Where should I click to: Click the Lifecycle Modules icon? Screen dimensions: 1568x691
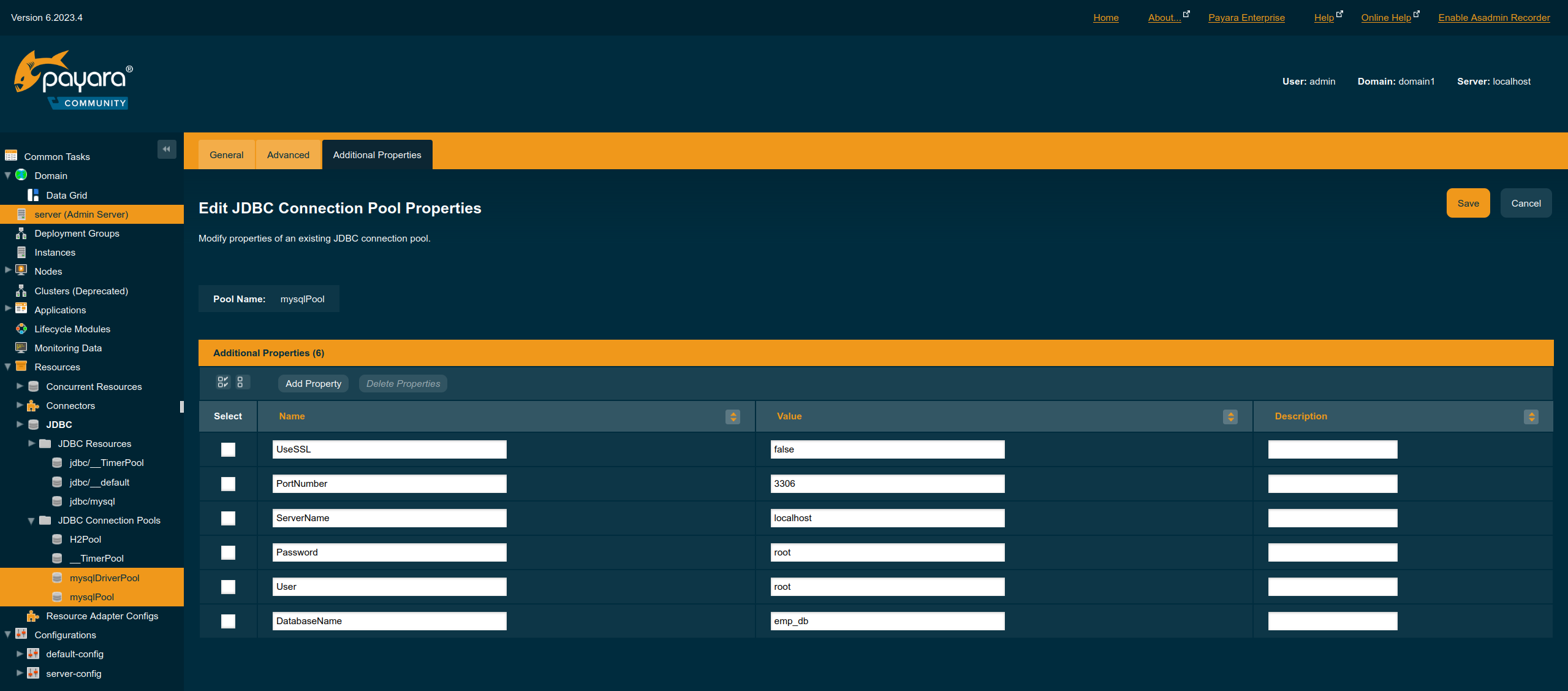point(21,329)
